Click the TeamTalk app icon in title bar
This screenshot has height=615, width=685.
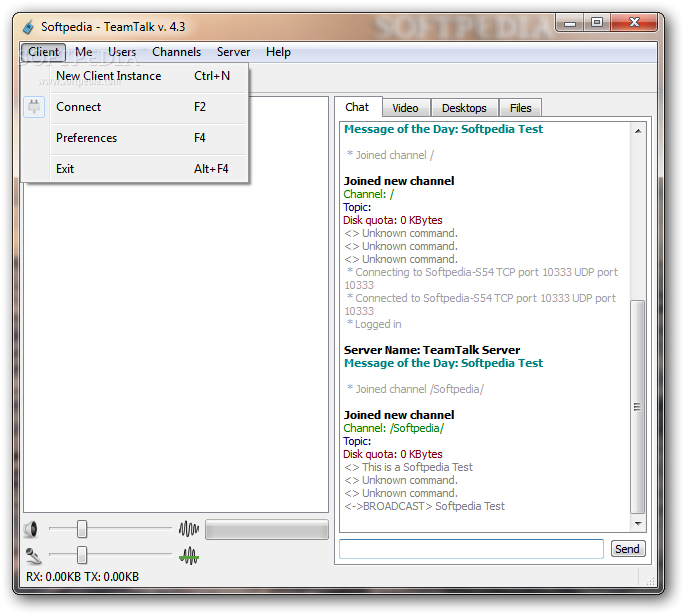tap(28, 27)
